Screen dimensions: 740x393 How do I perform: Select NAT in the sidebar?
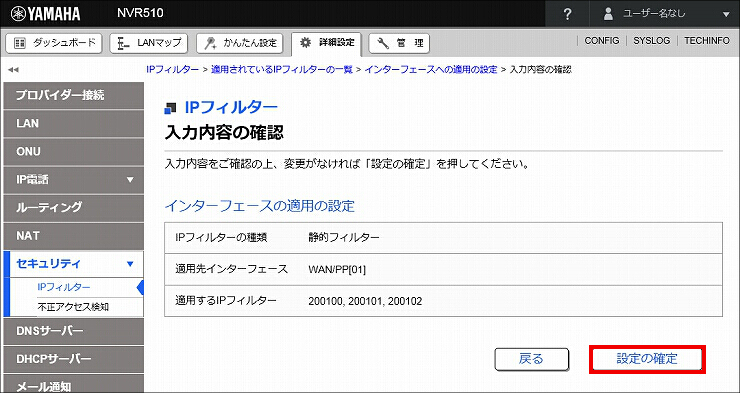click(x=73, y=236)
